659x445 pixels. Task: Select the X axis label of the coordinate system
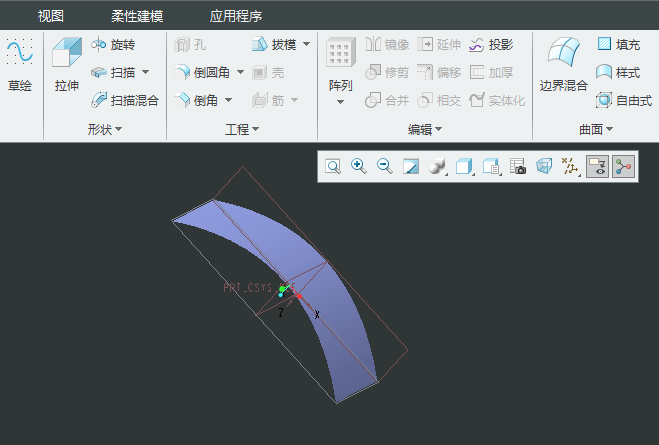click(x=317, y=314)
